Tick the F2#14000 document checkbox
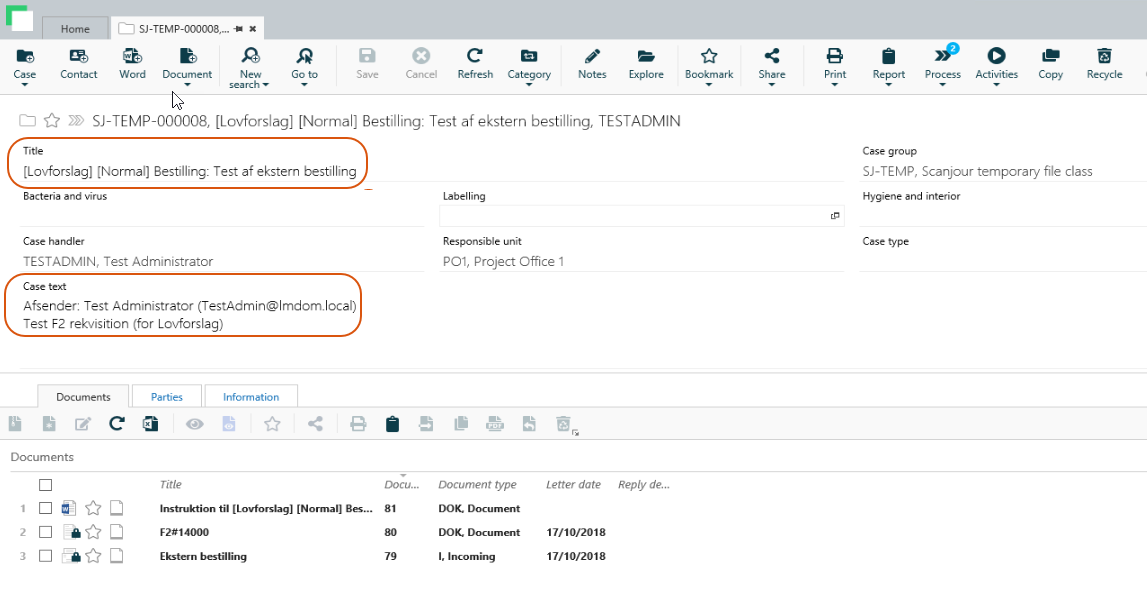This screenshot has width=1147, height=604. (x=45, y=532)
